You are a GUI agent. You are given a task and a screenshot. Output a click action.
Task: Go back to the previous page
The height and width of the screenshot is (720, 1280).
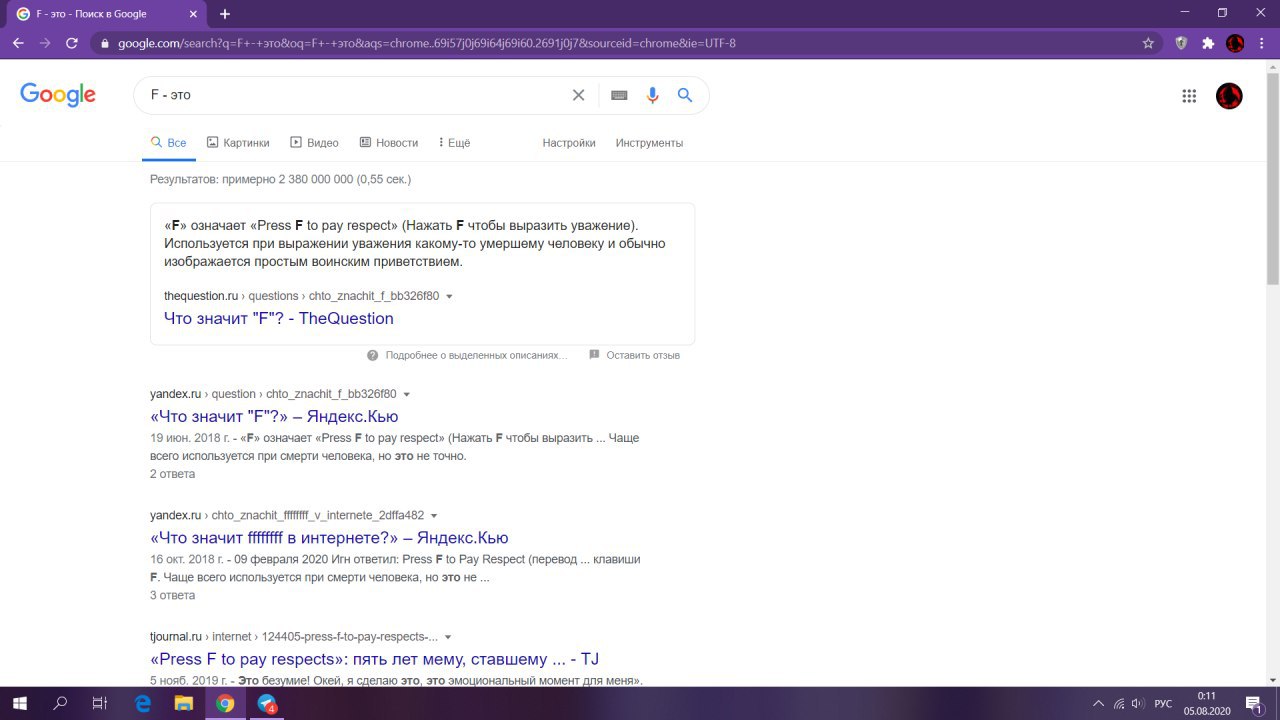[x=18, y=43]
